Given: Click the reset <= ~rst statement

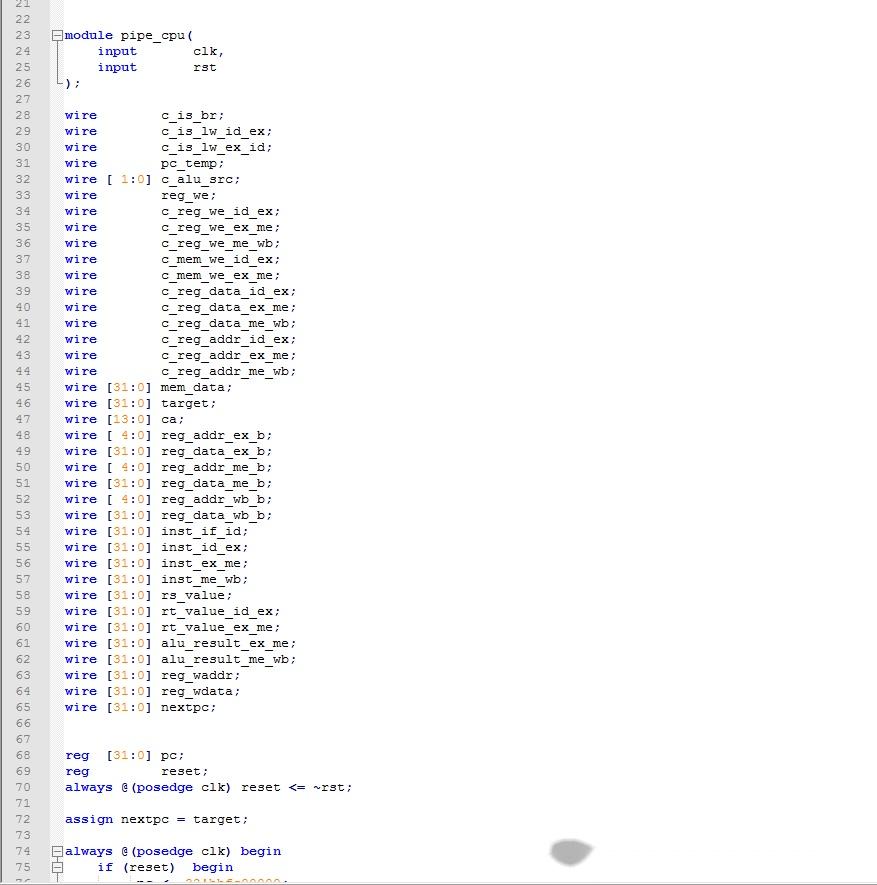Looking at the screenshot, I should point(290,787).
